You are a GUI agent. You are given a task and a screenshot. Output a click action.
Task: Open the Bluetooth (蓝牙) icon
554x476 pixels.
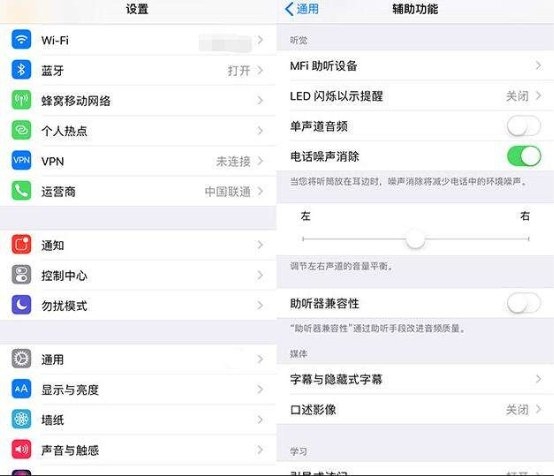click(x=21, y=70)
